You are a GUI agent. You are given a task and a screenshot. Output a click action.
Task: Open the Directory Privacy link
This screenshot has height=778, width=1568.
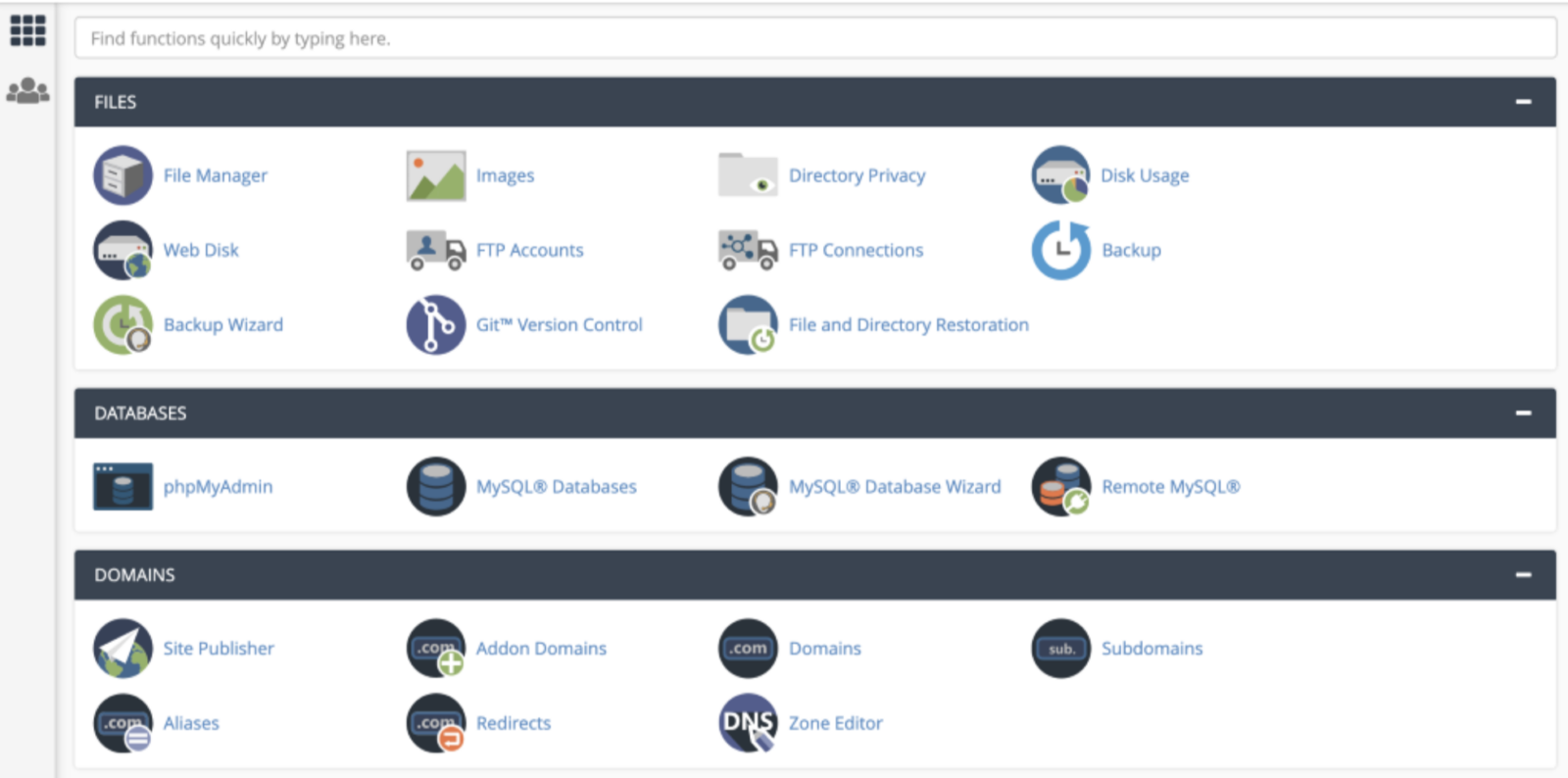pos(857,175)
